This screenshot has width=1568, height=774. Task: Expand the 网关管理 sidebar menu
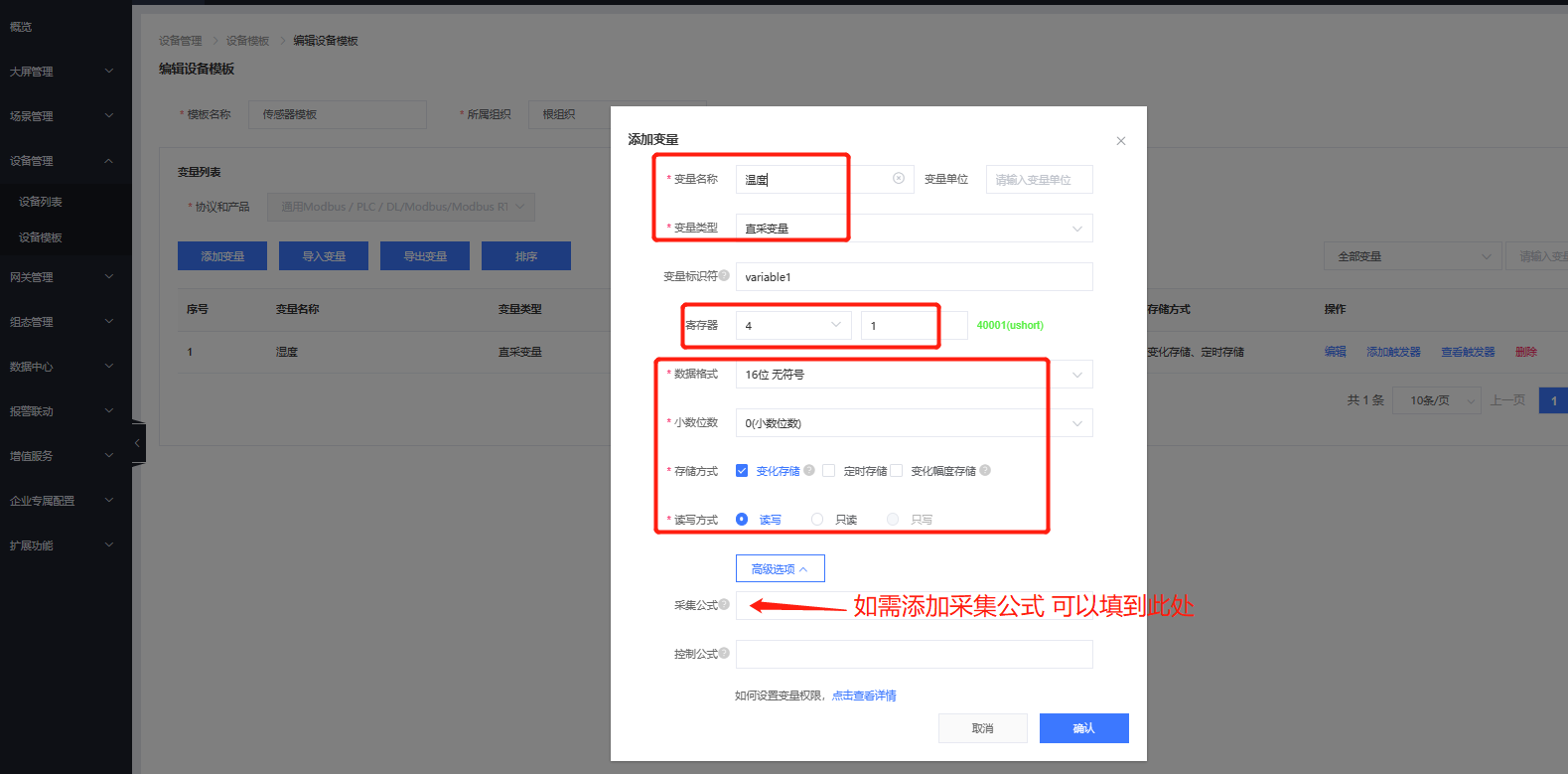62,277
